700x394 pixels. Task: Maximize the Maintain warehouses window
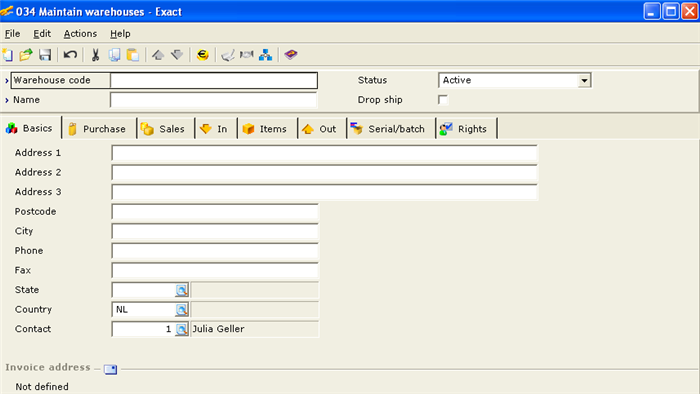[671, 12]
